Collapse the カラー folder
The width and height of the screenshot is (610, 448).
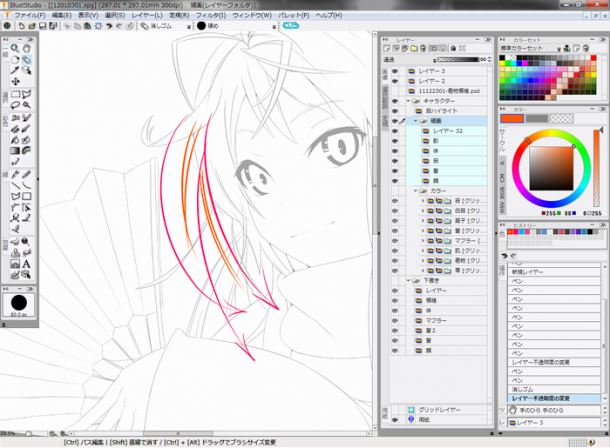415,191
